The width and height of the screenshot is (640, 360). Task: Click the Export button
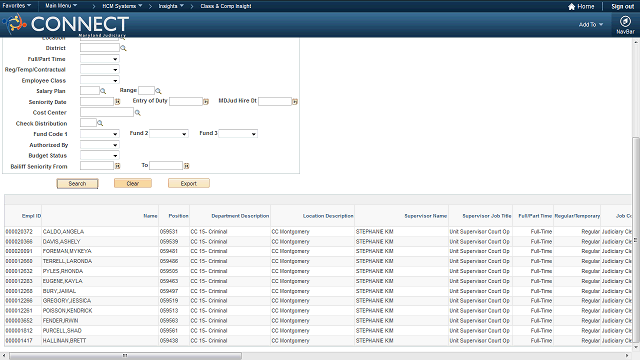(189, 183)
